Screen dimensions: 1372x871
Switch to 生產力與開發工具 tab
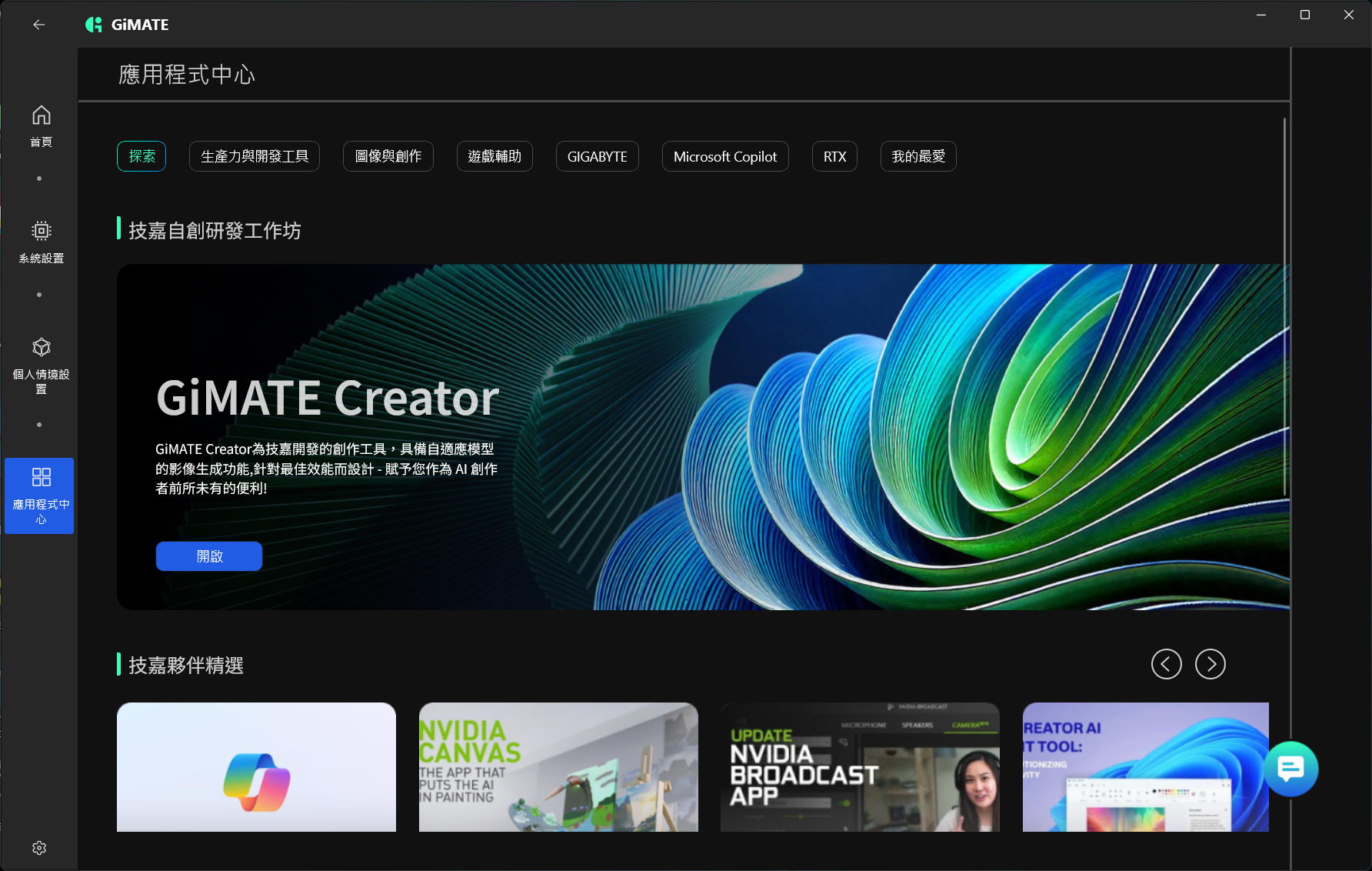coord(255,156)
